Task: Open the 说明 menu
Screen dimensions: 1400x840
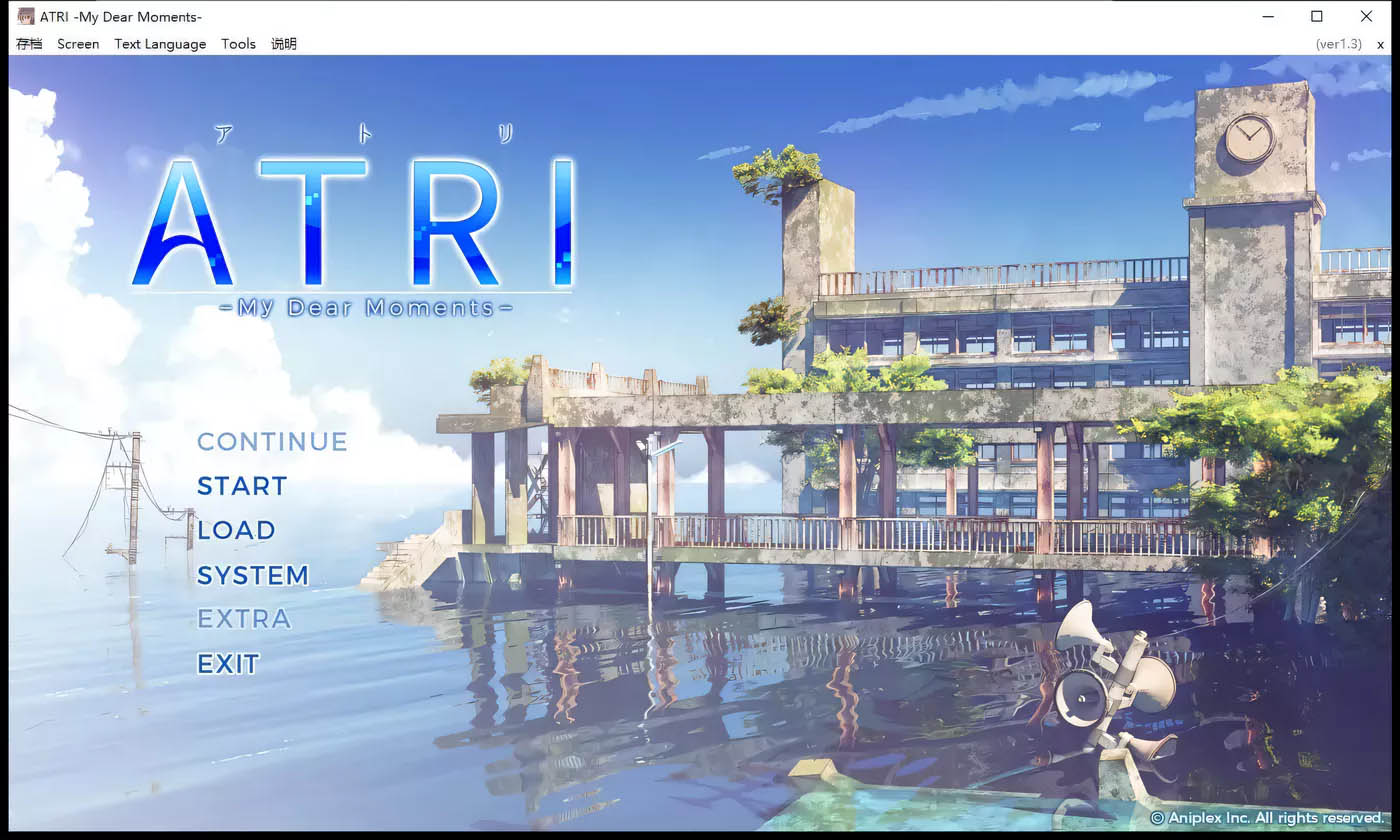Action: point(284,44)
